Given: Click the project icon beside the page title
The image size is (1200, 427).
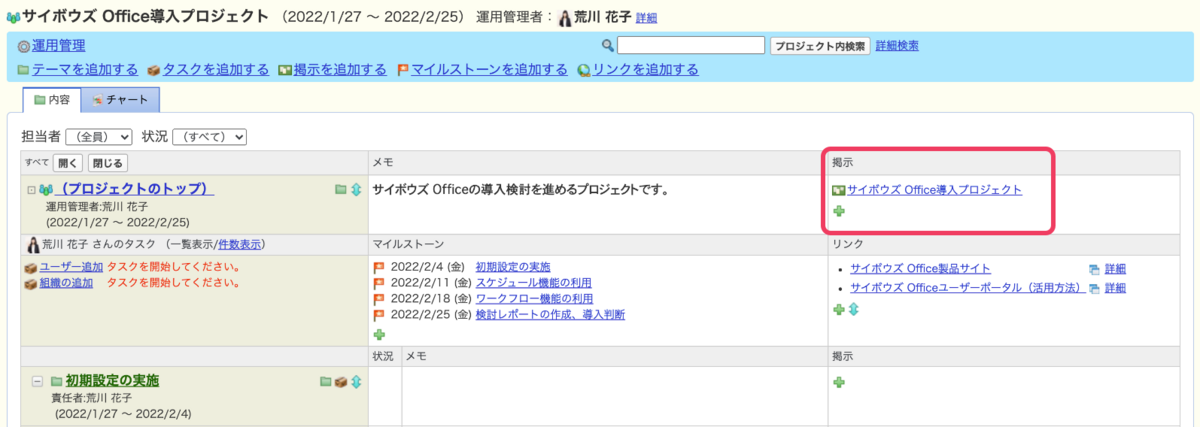Looking at the screenshot, I should (x=12, y=17).
